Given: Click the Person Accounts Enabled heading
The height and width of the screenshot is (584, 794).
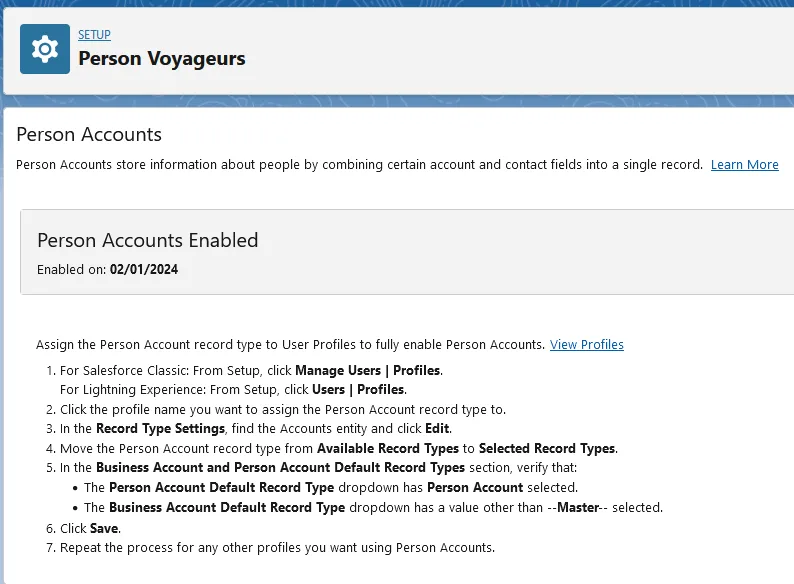Looking at the screenshot, I should pyautogui.click(x=147, y=240).
